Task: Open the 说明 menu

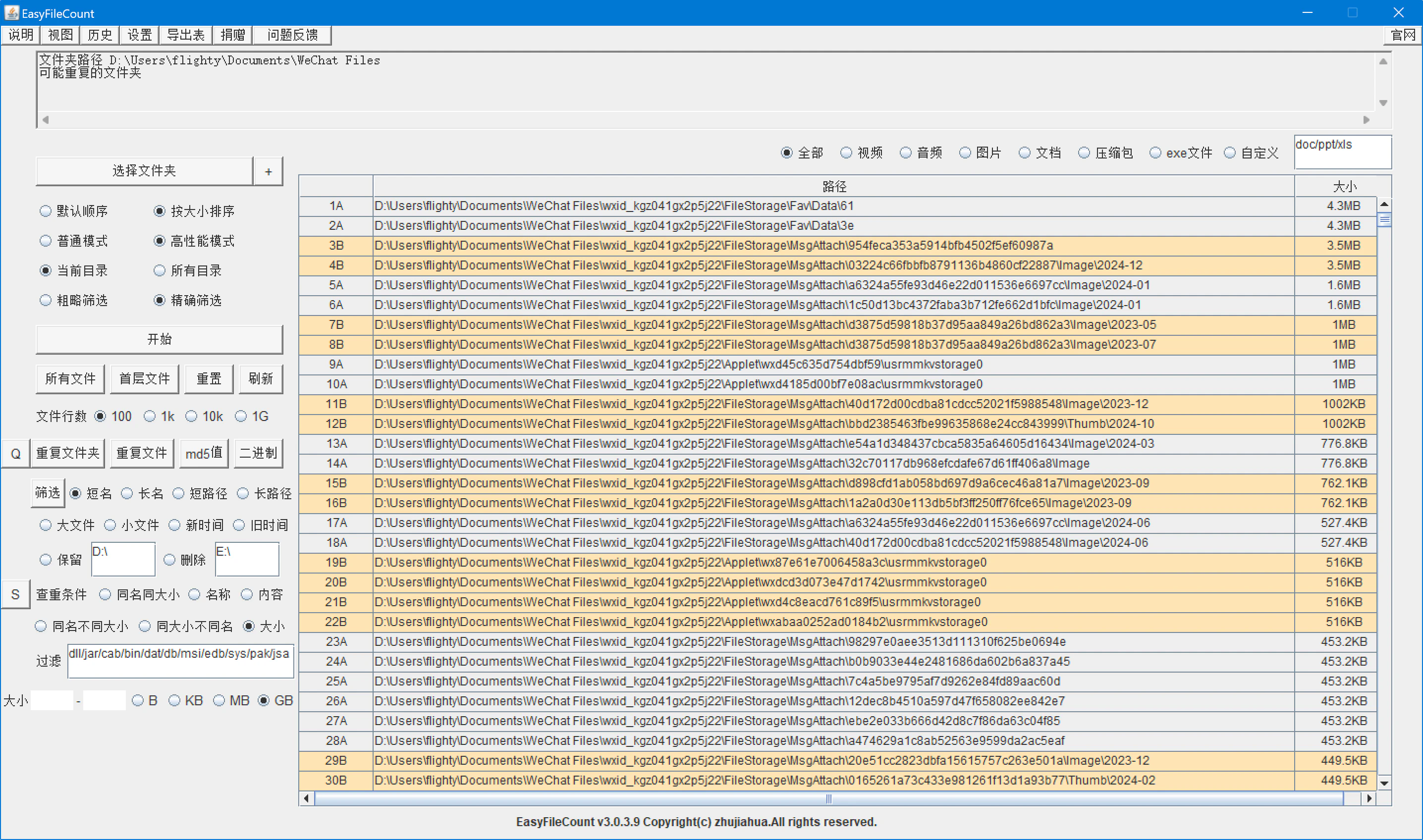Action: pyautogui.click(x=21, y=35)
